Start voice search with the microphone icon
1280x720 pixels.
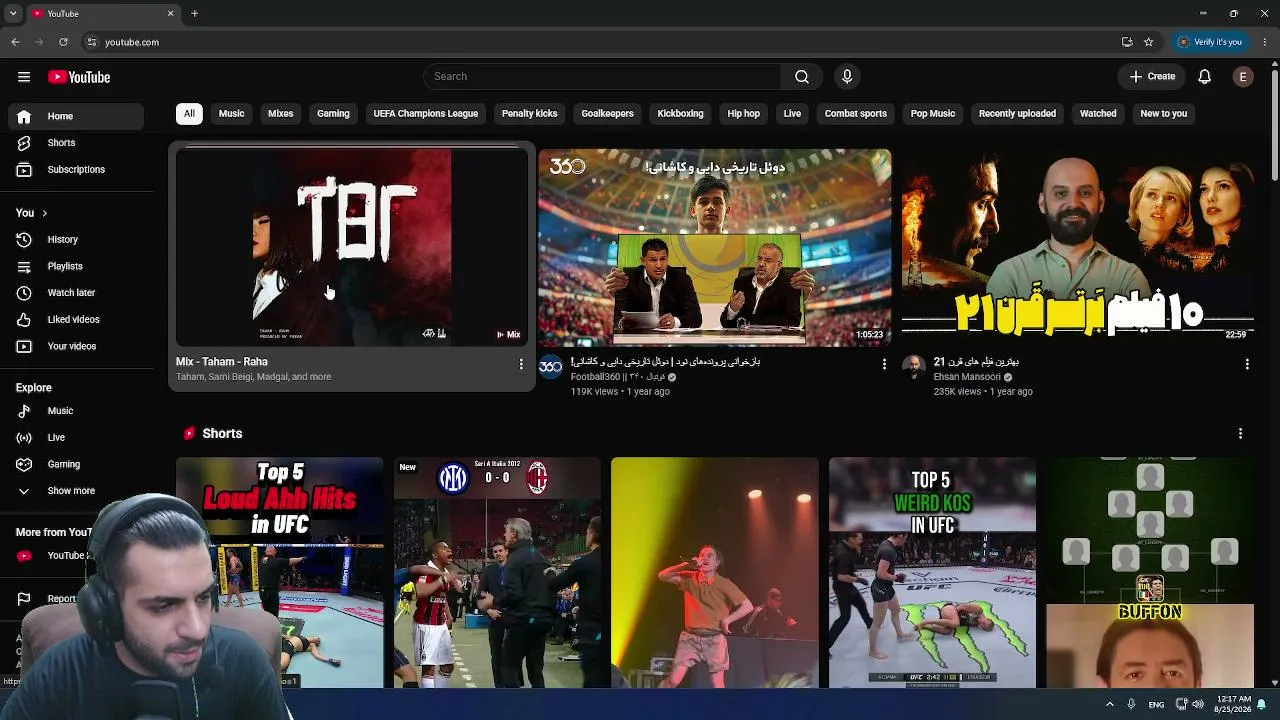tap(847, 77)
